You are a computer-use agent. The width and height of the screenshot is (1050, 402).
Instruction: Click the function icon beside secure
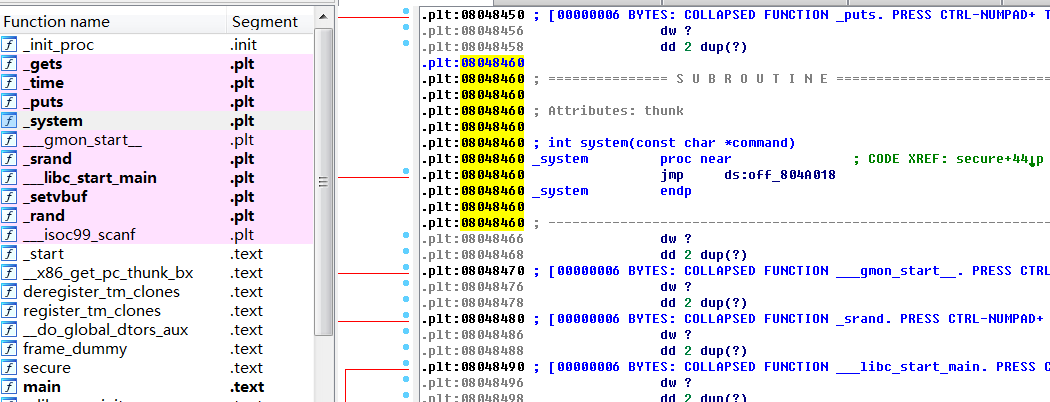(10, 368)
